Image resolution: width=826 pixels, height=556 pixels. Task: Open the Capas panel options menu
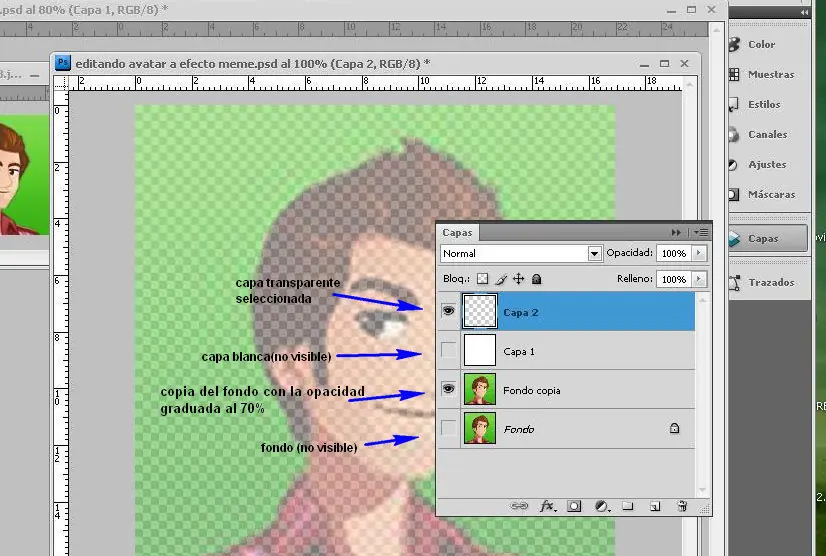701,232
